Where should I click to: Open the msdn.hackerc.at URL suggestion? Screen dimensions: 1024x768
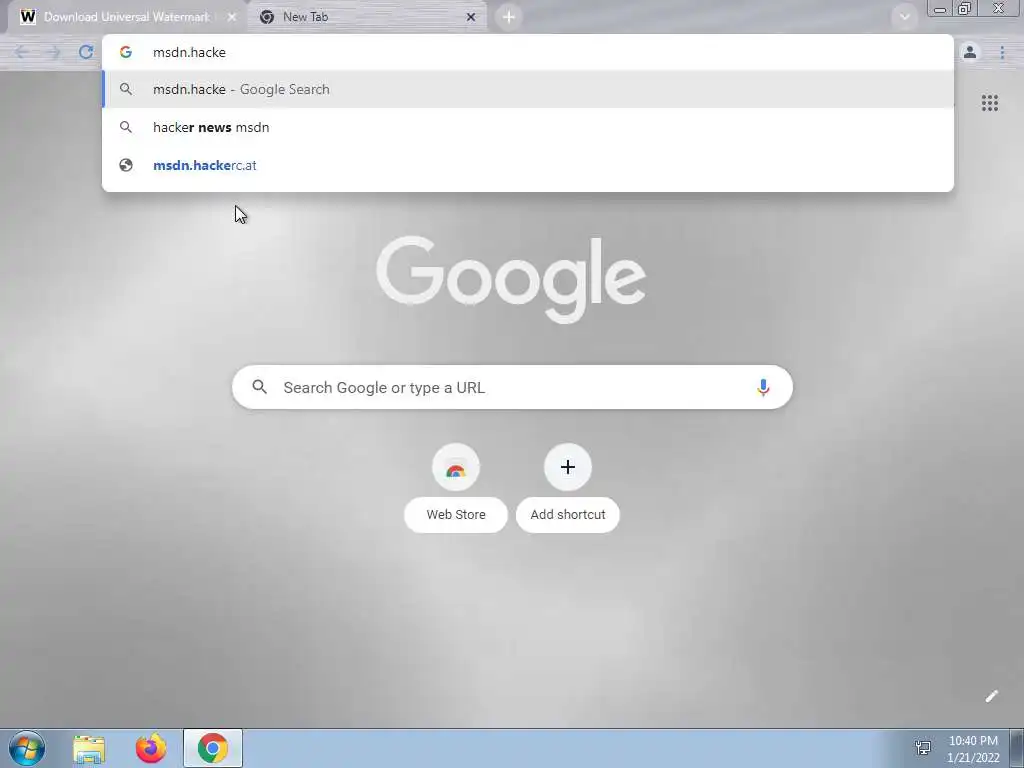(x=528, y=165)
